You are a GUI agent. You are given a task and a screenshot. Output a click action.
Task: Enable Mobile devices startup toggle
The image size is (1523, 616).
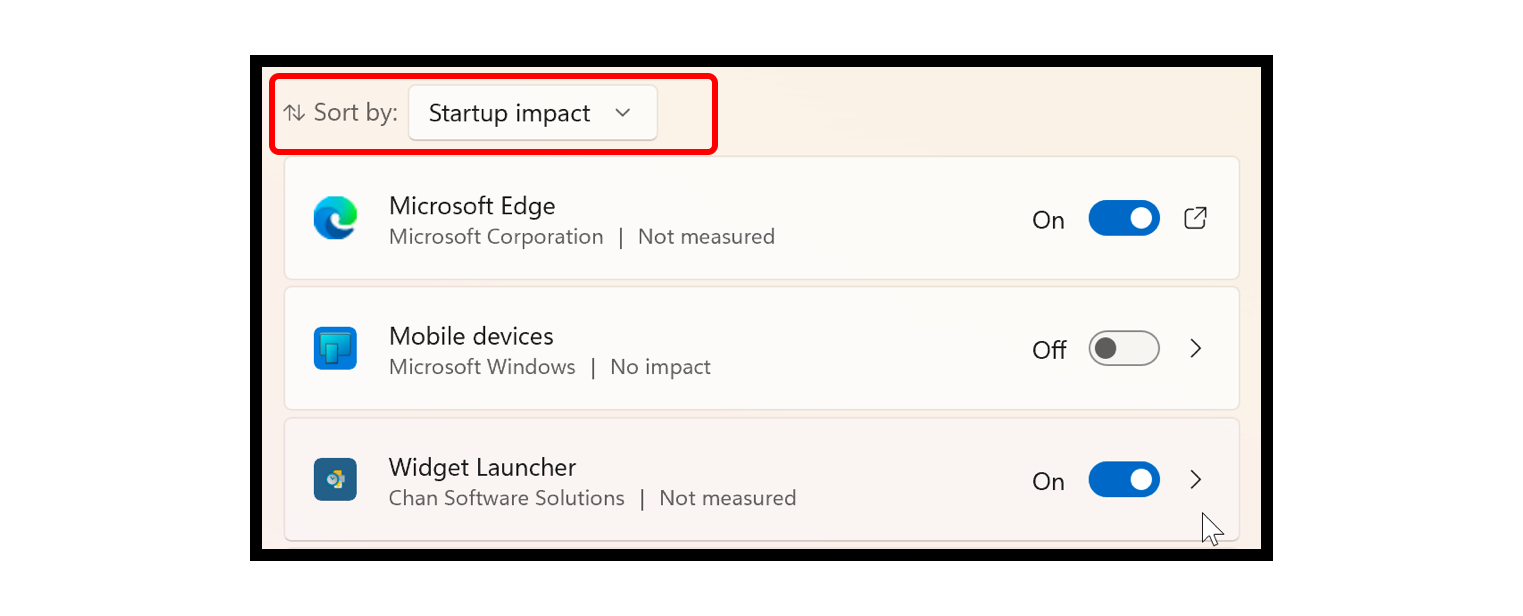[1123, 348]
